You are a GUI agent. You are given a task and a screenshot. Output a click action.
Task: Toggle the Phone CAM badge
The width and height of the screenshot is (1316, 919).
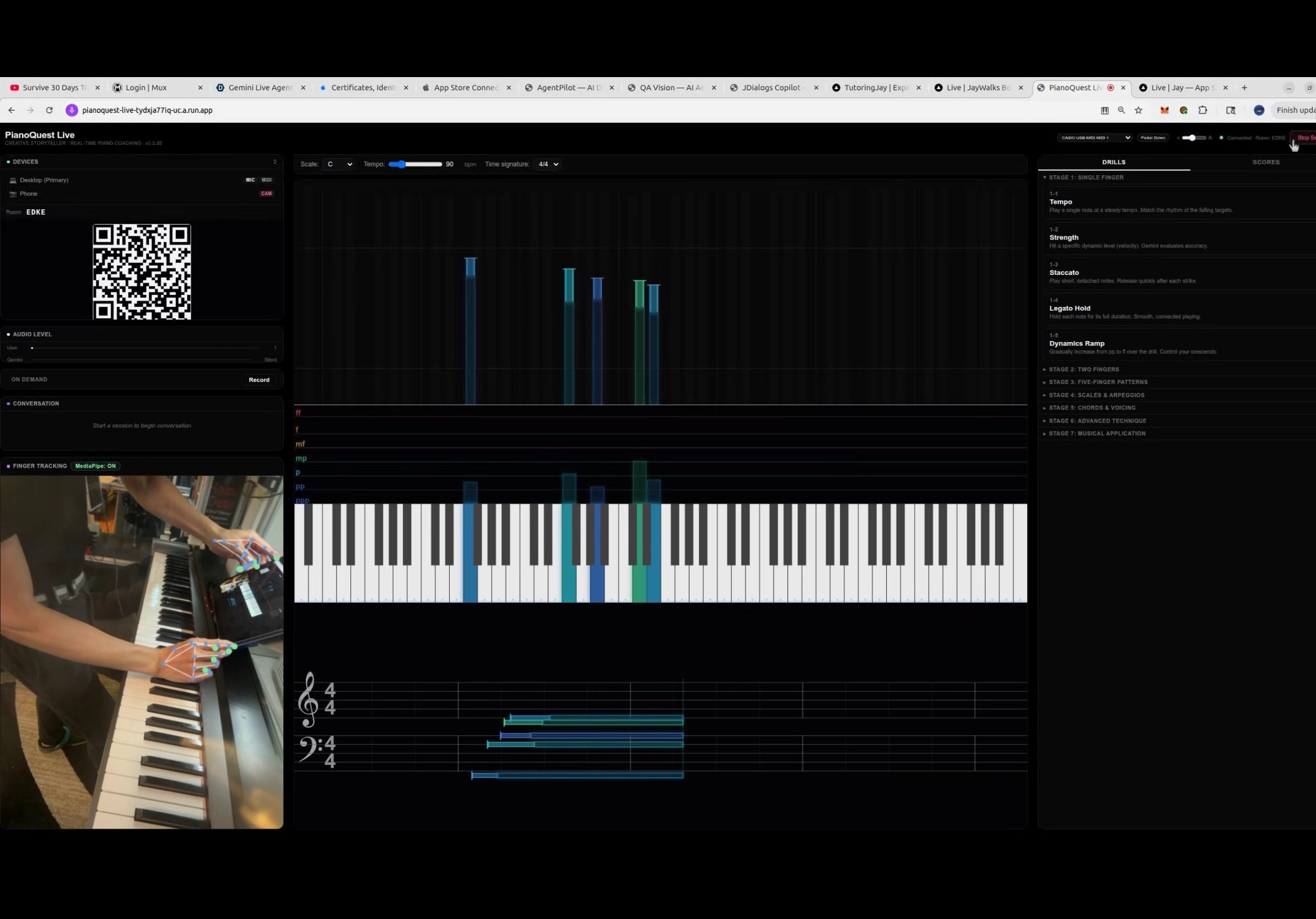tap(266, 193)
